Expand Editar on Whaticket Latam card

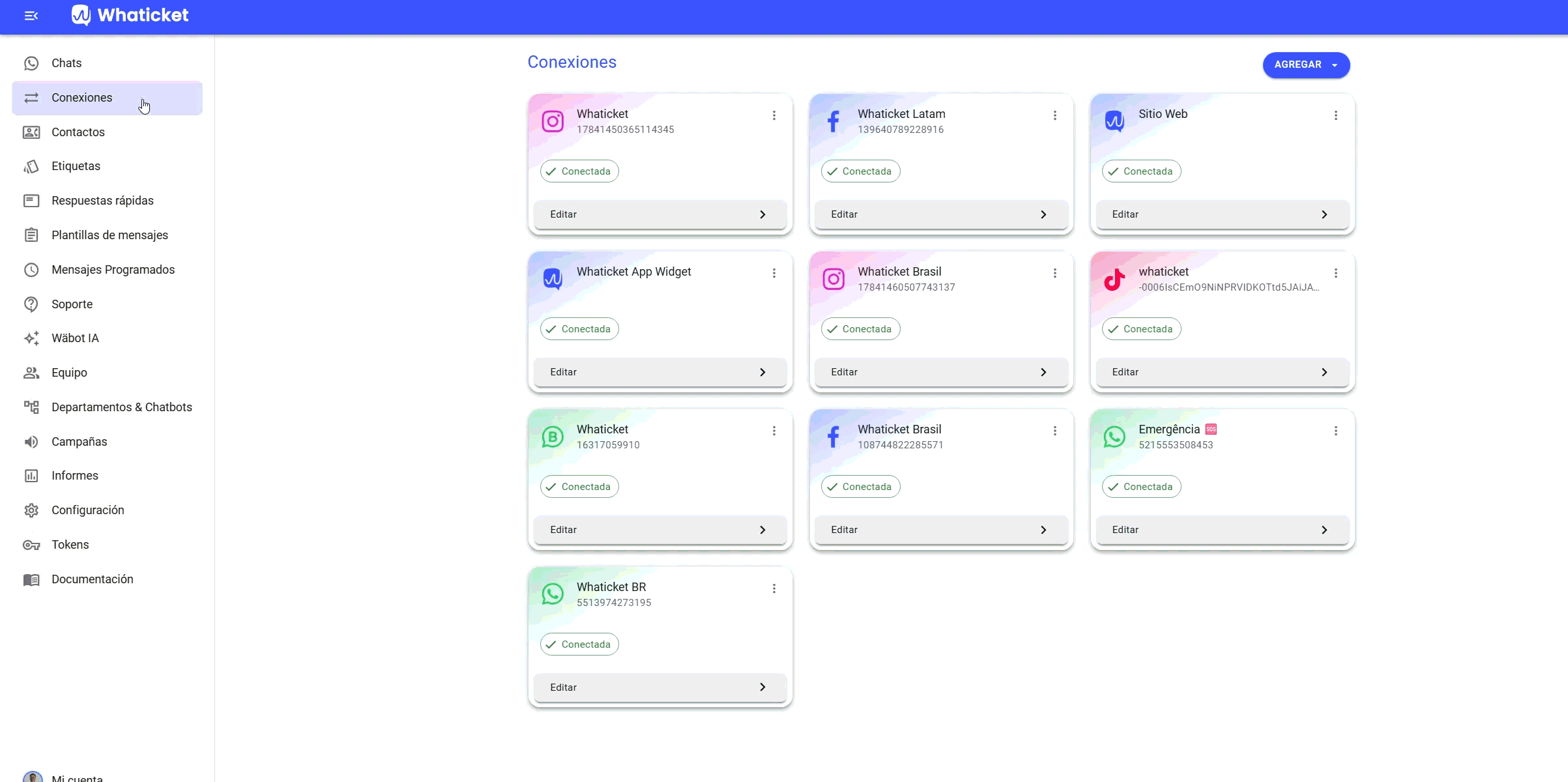click(x=941, y=214)
